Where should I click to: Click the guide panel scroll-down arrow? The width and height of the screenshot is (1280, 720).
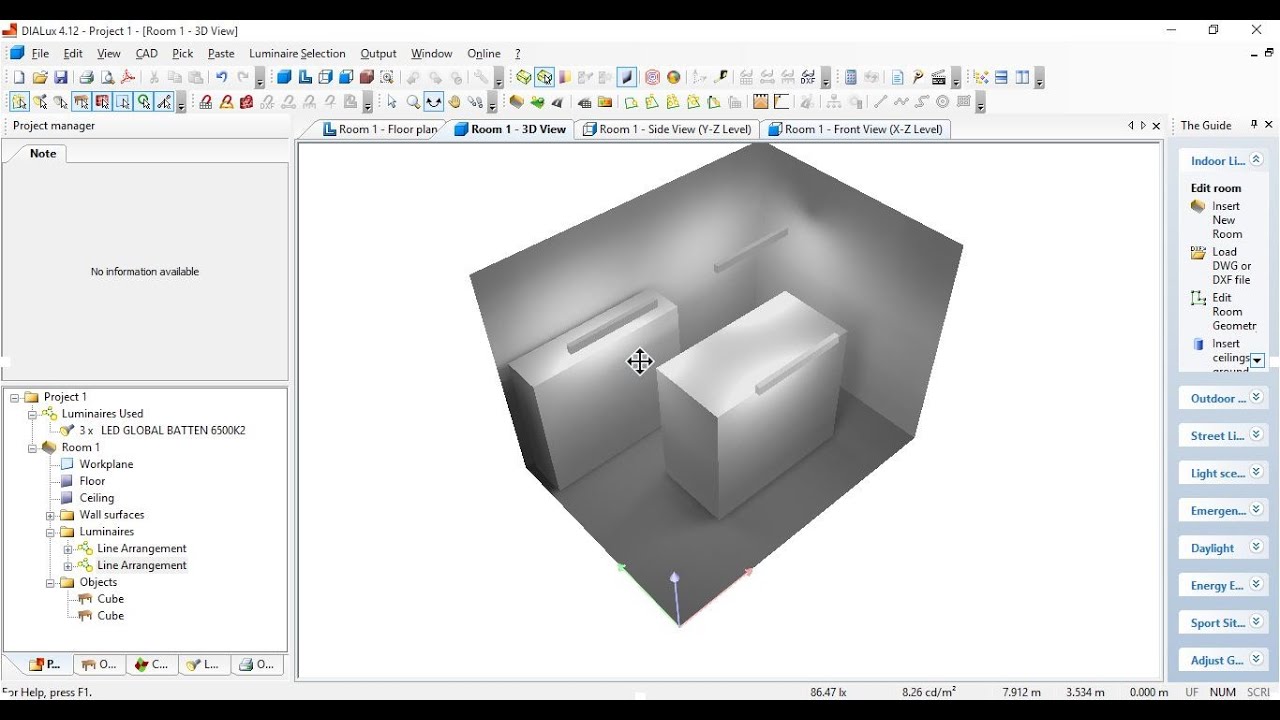pyautogui.click(x=1257, y=361)
